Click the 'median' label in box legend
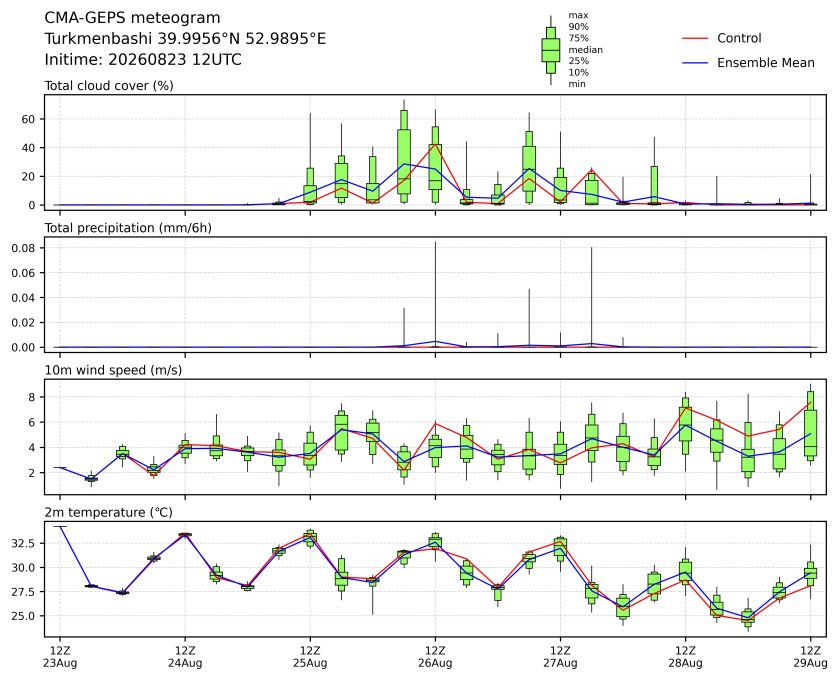This screenshot has width=839, height=680. (585, 50)
